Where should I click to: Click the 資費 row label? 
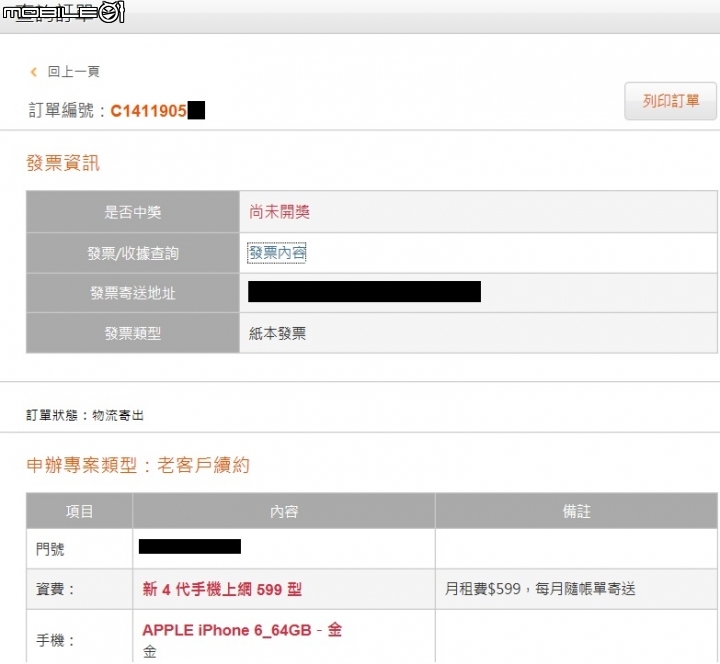[x=55, y=589]
